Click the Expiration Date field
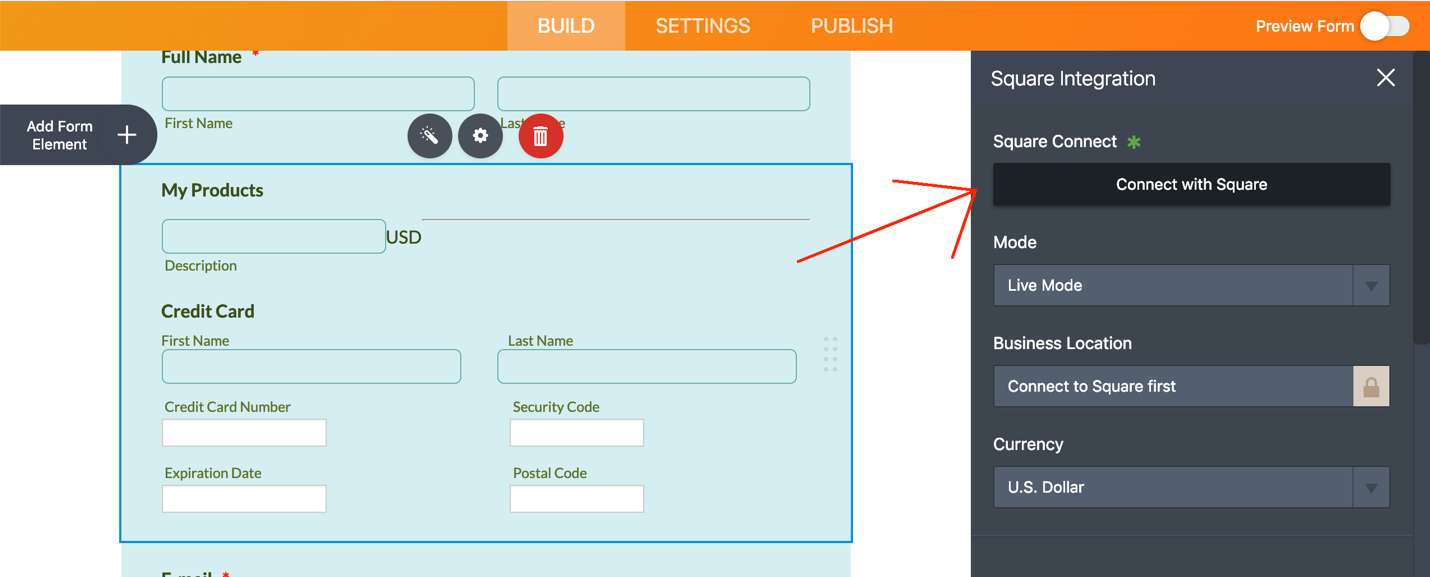Screen dimensions: 1430x577 point(244,498)
